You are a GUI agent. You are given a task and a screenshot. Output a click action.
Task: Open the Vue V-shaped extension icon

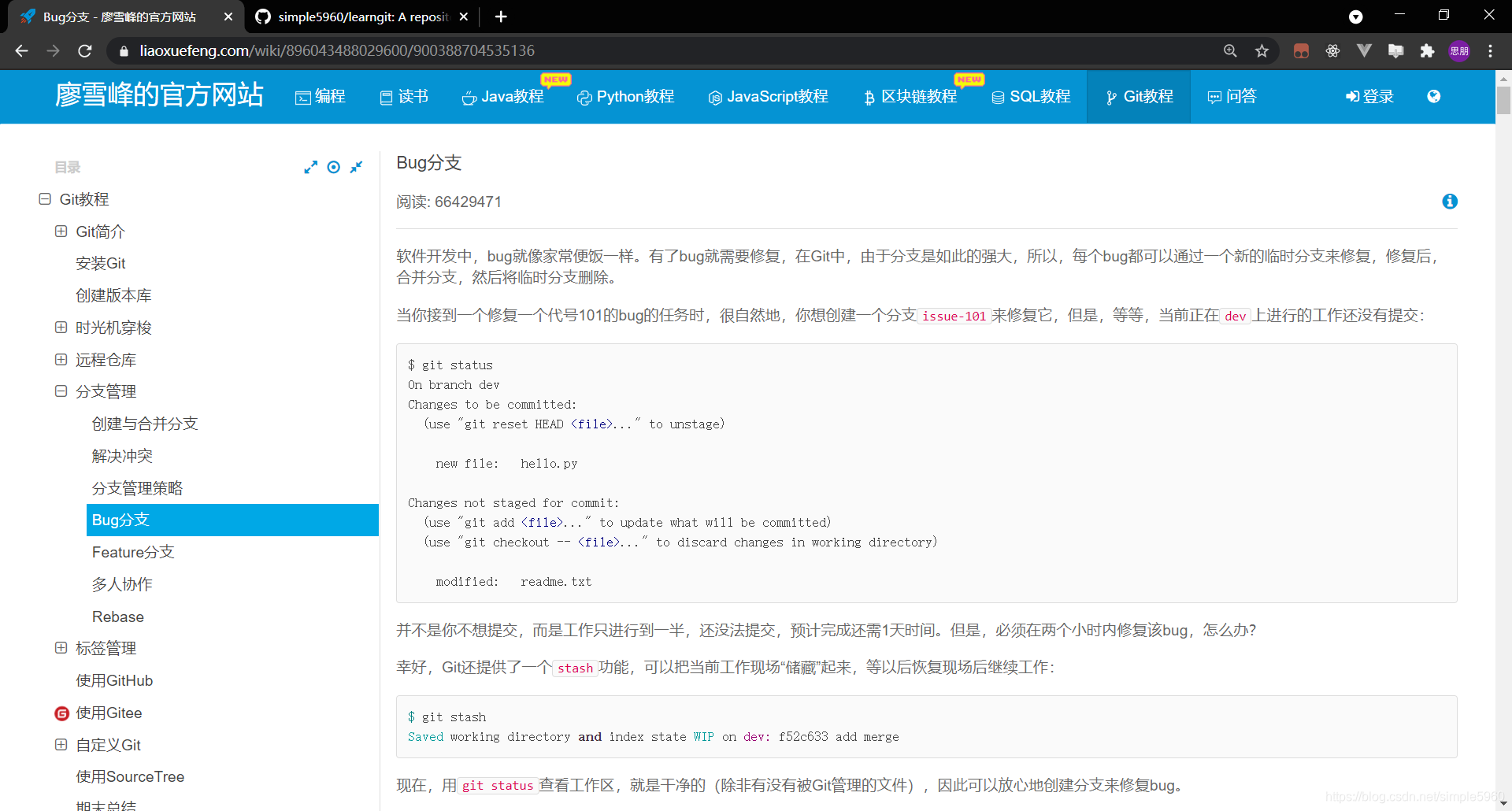click(1364, 51)
